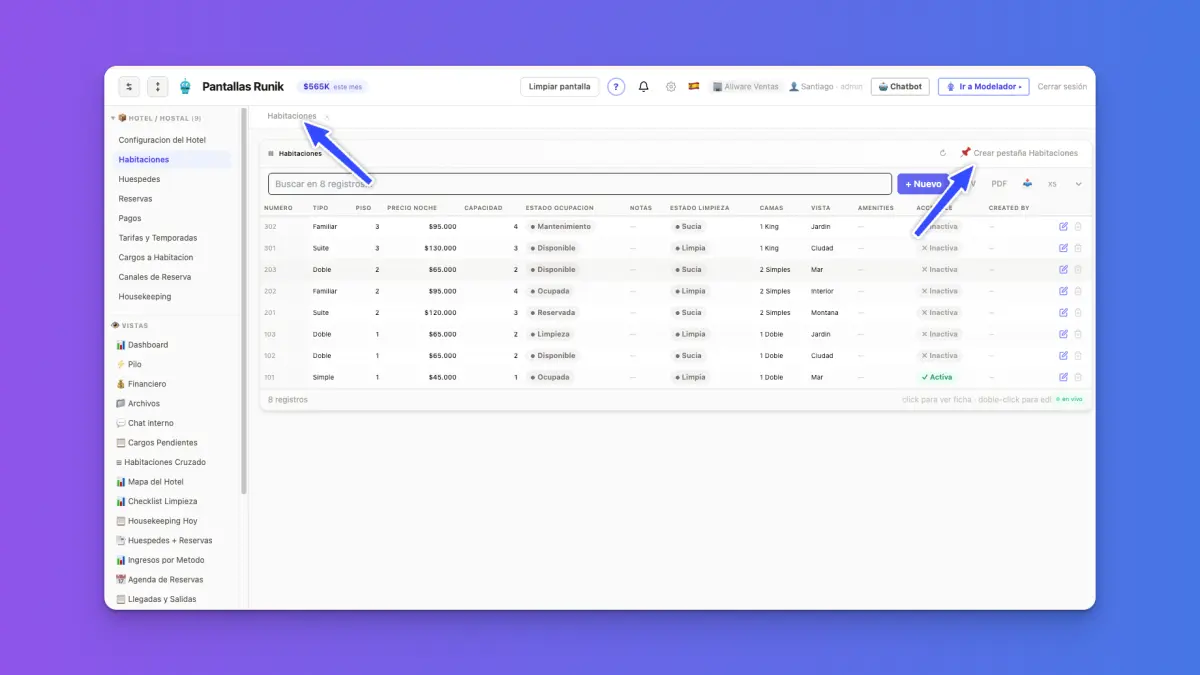The width and height of the screenshot is (1200, 675).
Task: Open the settings gear icon
Action: coord(671,87)
